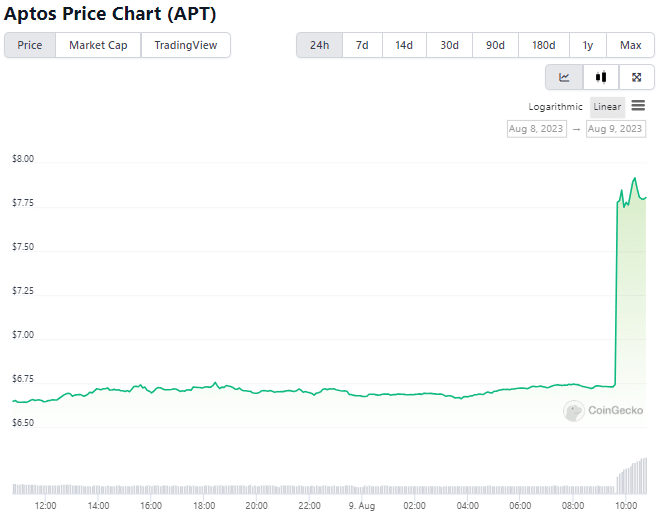Click the $7.00 price label

coord(23,334)
